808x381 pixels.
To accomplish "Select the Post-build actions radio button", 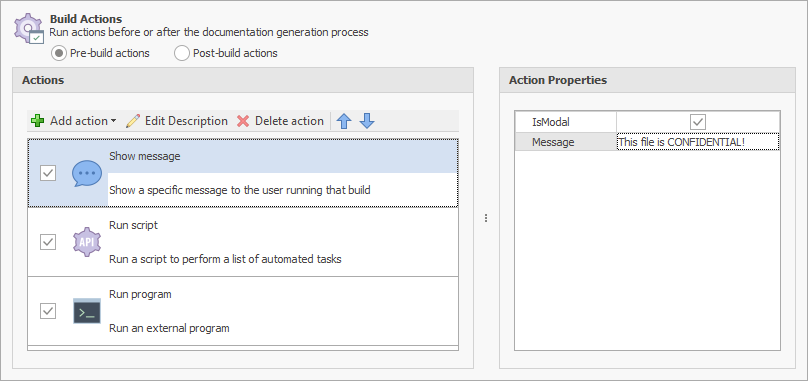I will [x=182, y=53].
